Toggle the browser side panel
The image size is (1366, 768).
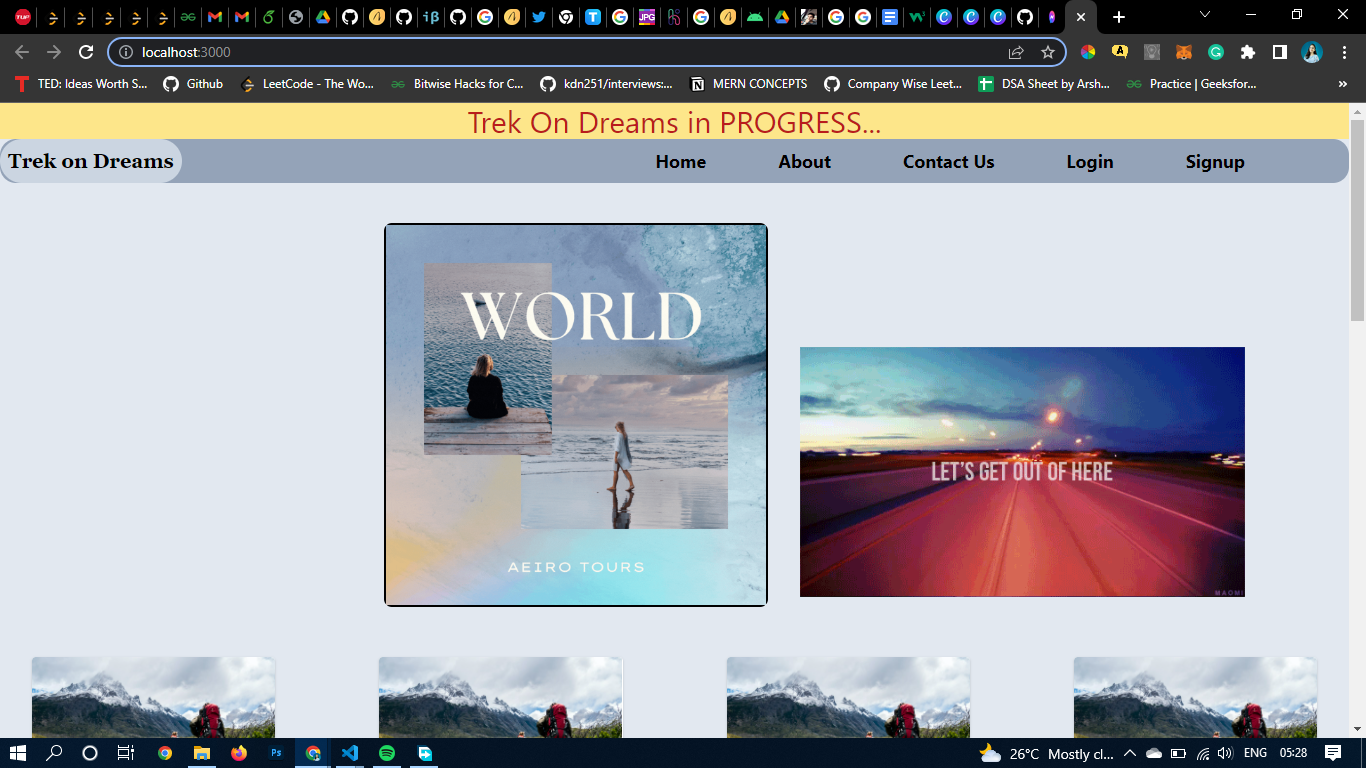point(1279,52)
